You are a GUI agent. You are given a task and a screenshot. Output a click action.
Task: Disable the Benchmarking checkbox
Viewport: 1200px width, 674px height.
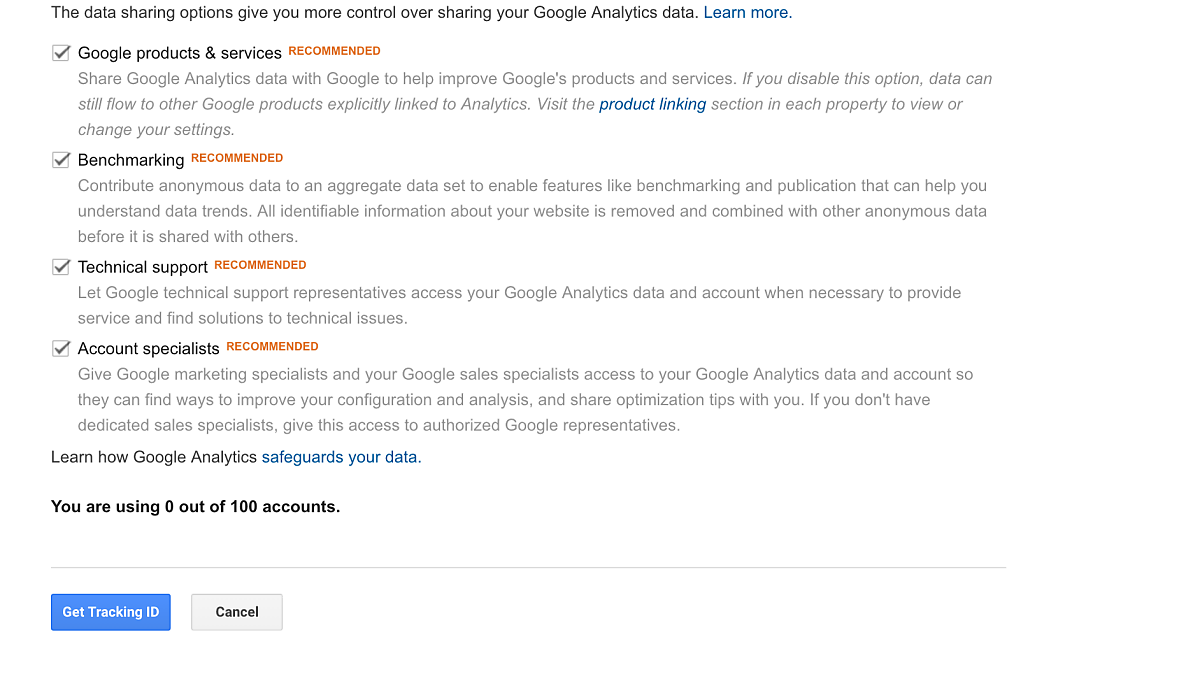(x=61, y=160)
